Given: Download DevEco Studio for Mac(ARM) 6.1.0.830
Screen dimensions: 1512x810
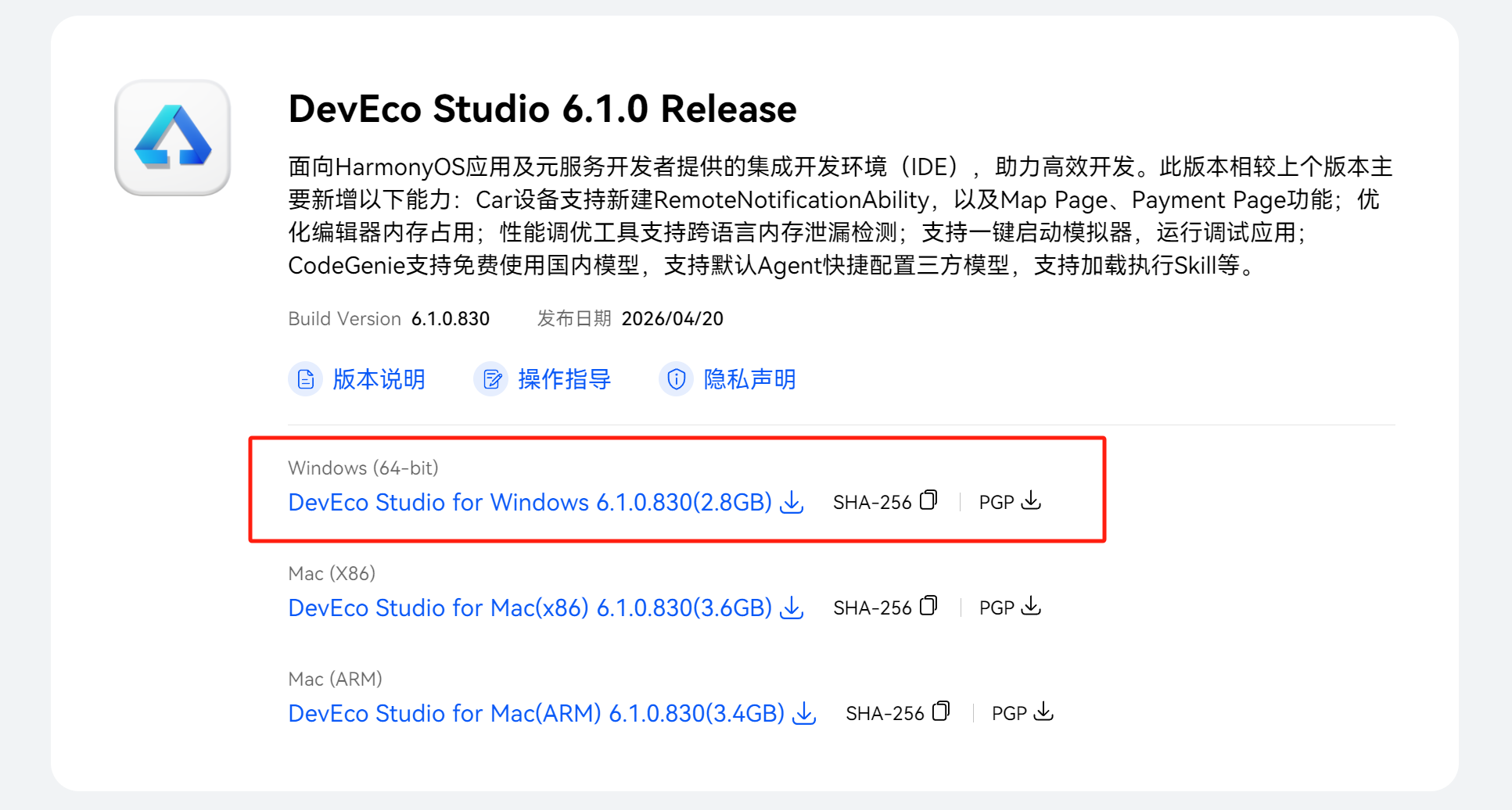Looking at the screenshot, I should coord(537,713).
